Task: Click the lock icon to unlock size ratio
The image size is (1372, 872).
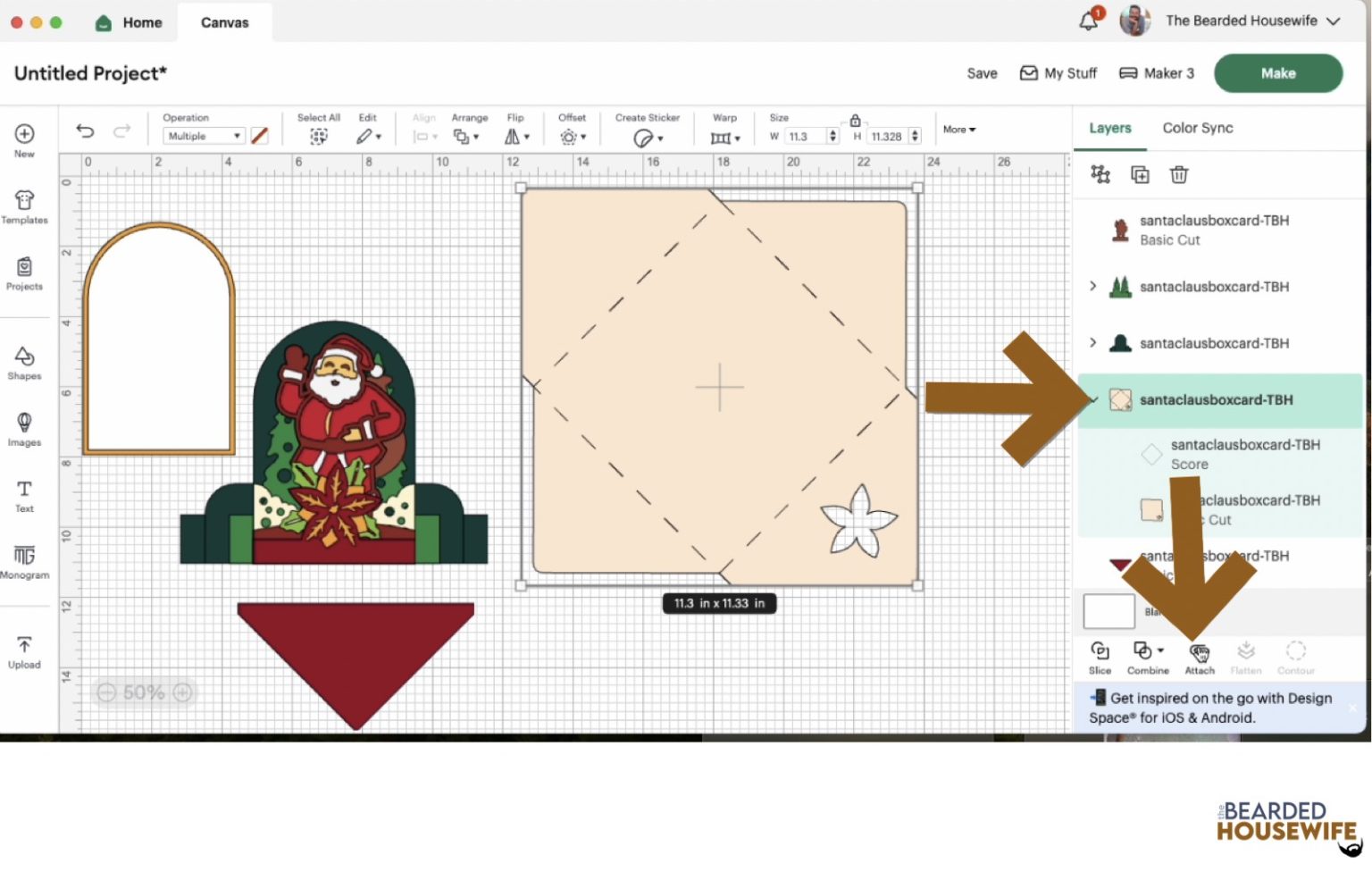Action: [x=855, y=119]
